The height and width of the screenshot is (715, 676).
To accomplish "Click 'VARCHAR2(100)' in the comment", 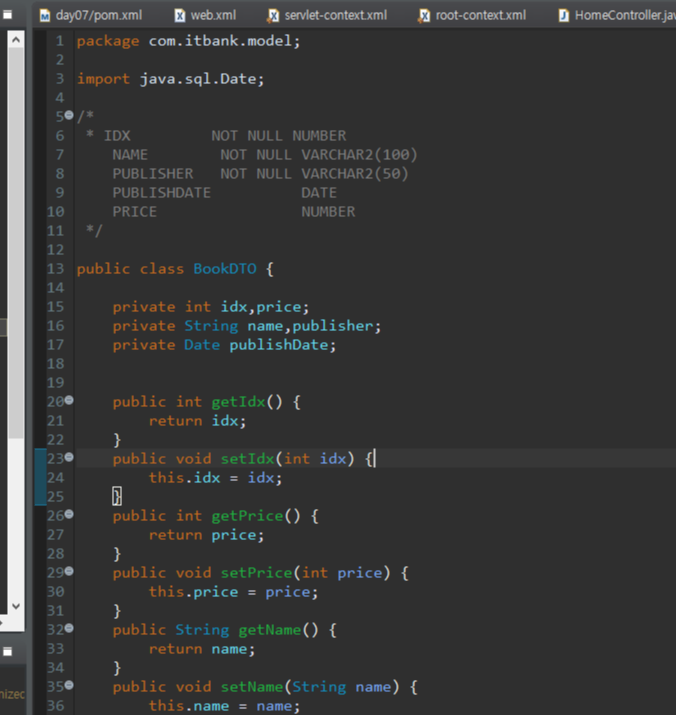I will click(359, 155).
